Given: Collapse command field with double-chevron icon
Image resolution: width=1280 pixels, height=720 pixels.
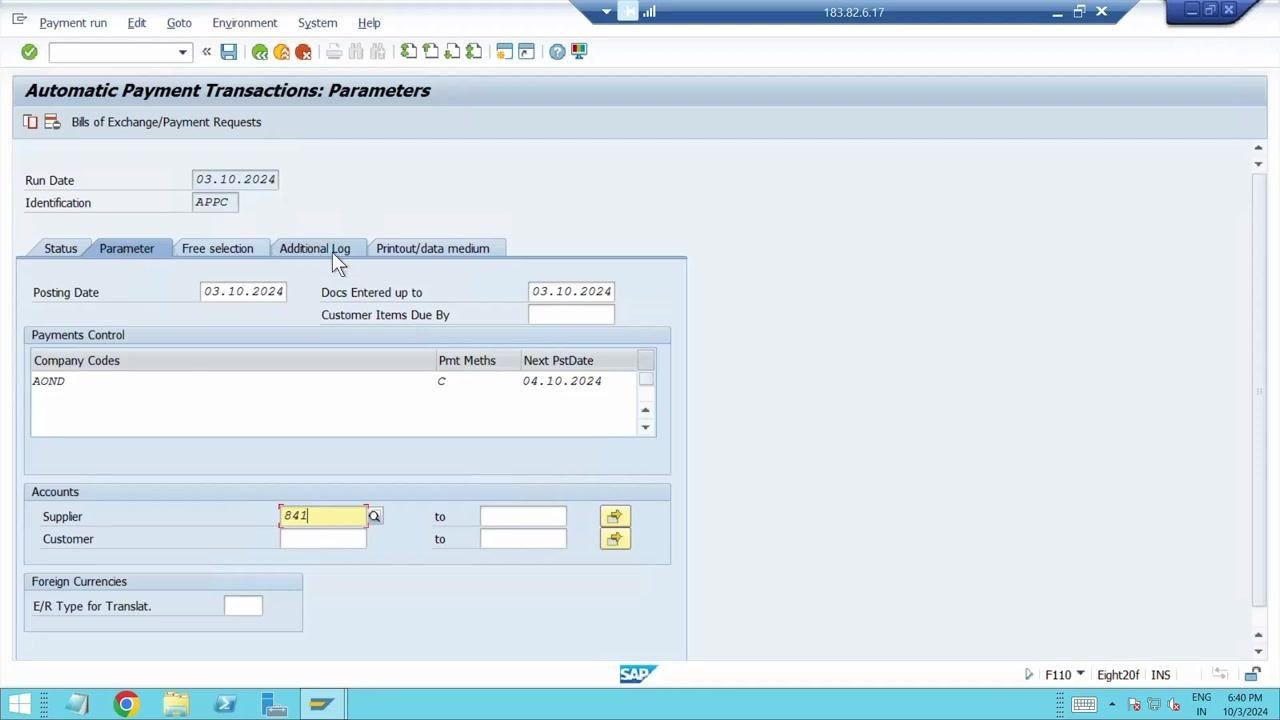Looking at the screenshot, I should [207, 52].
